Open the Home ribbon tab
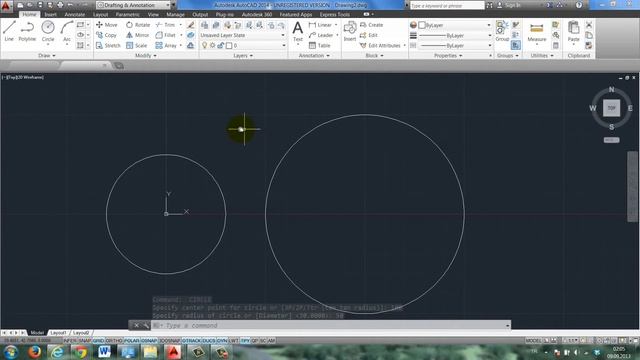 click(x=29, y=14)
